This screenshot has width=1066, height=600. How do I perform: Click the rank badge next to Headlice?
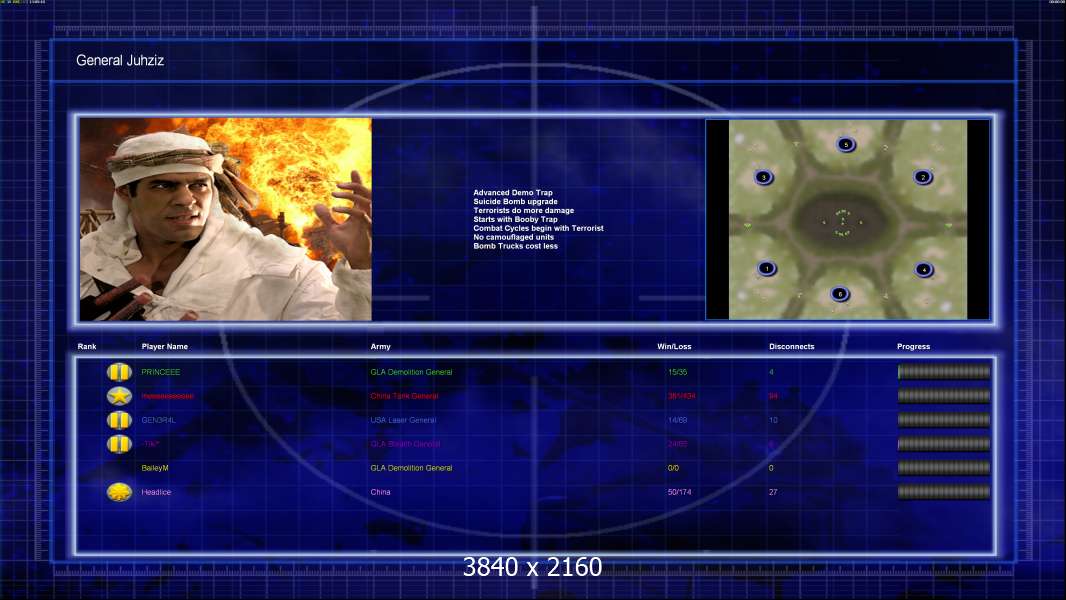click(119, 492)
